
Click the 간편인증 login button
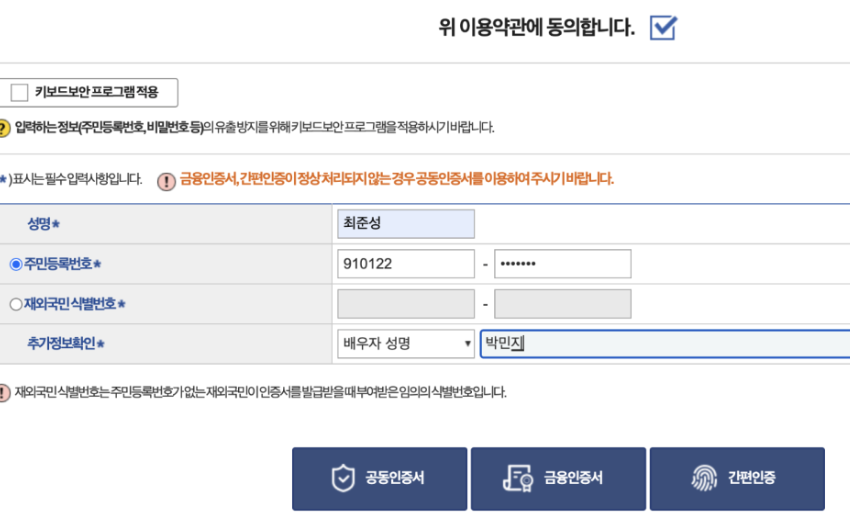[x=737, y=478]
